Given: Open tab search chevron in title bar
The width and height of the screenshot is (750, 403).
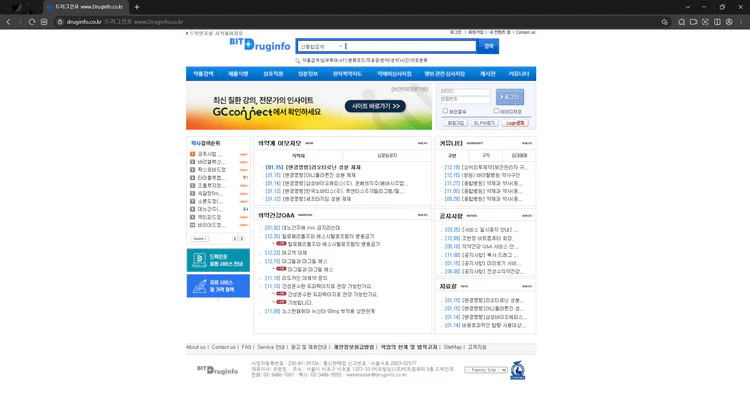Looking at the screenshot, I should [x=687, y=7].
